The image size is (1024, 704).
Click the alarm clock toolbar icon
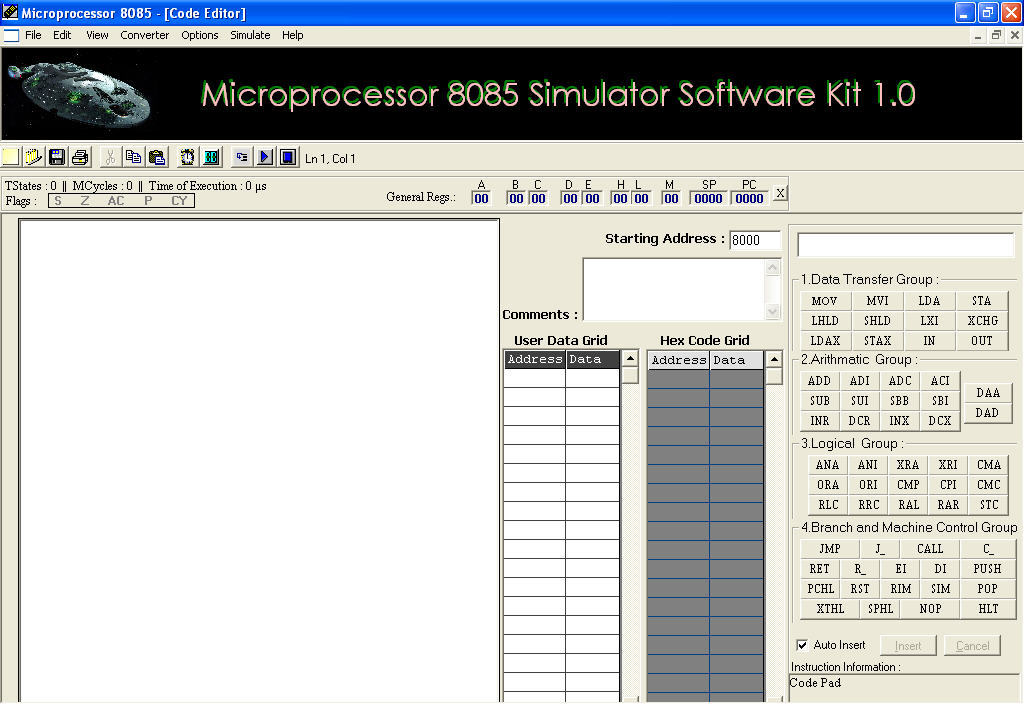coord(187,157)
